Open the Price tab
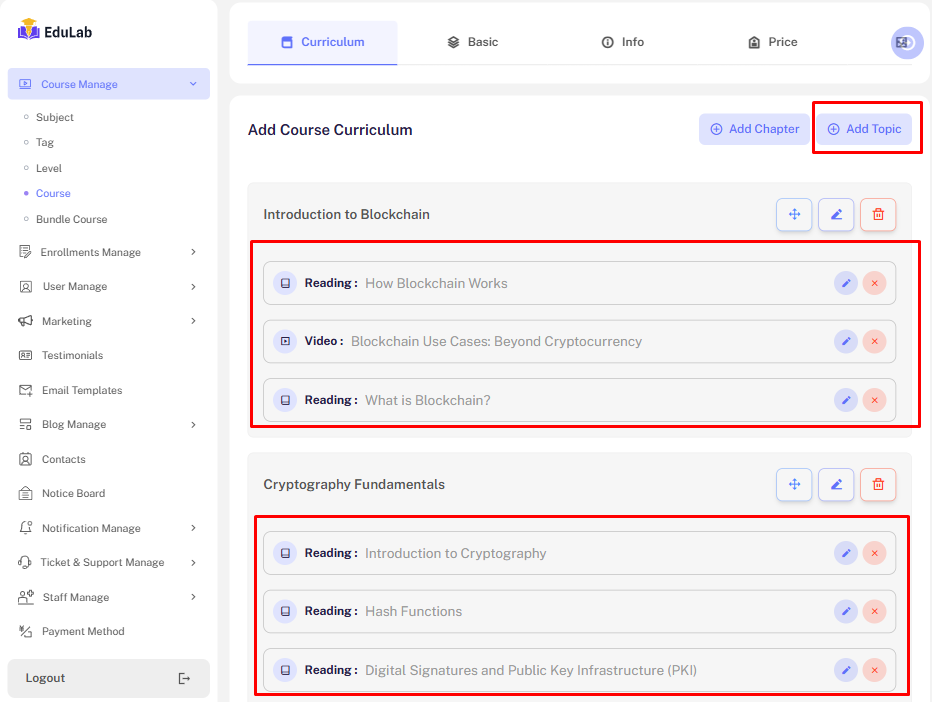Screen dimensions: 932x702 point(772,42)
